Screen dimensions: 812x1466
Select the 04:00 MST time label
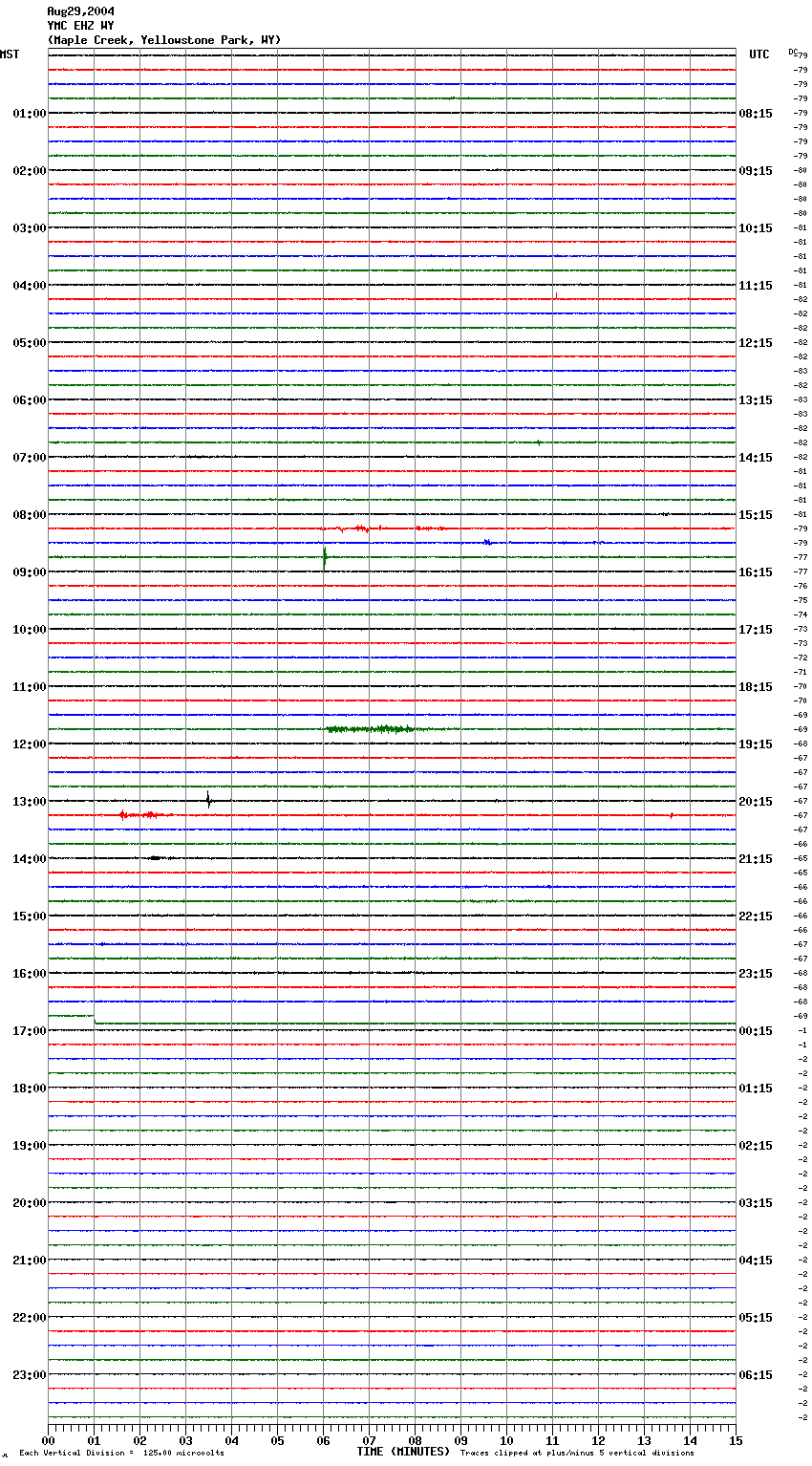[x=30, y=286]
